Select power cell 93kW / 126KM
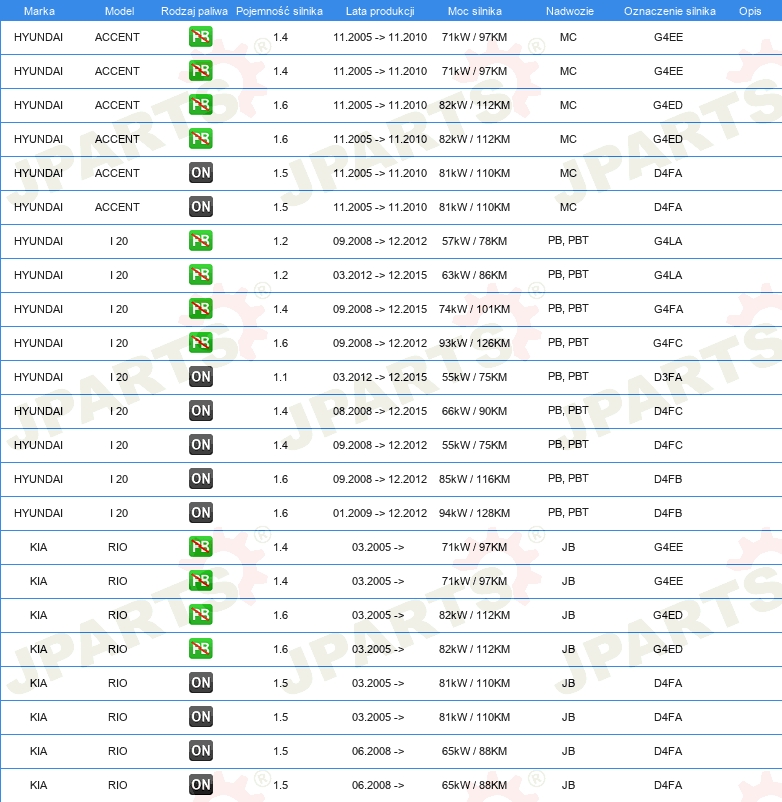 point(475,343)
